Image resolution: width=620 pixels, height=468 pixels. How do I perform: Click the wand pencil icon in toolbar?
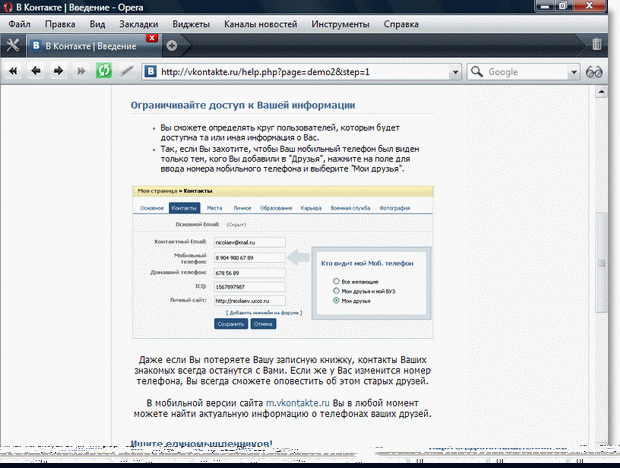coord(127,71)
